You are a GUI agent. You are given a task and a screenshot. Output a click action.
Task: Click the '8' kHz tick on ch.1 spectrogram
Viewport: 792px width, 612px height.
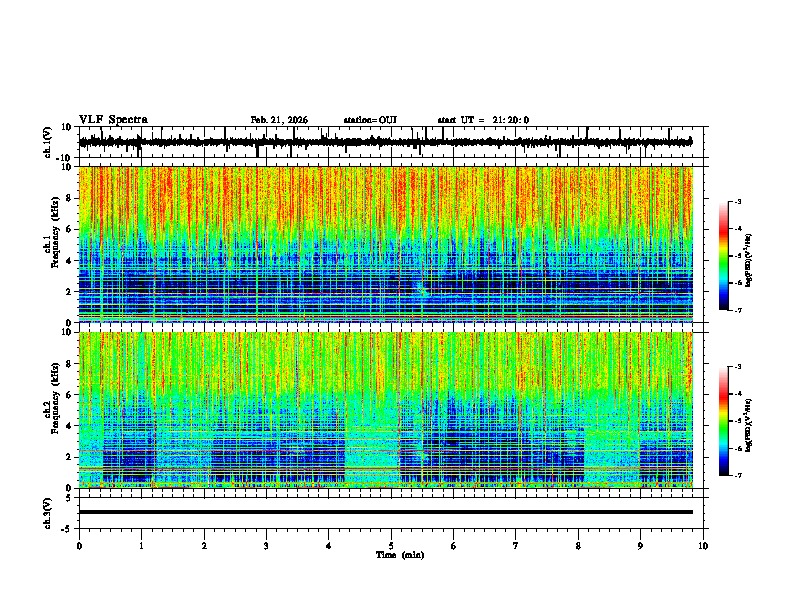coord(70,198)
